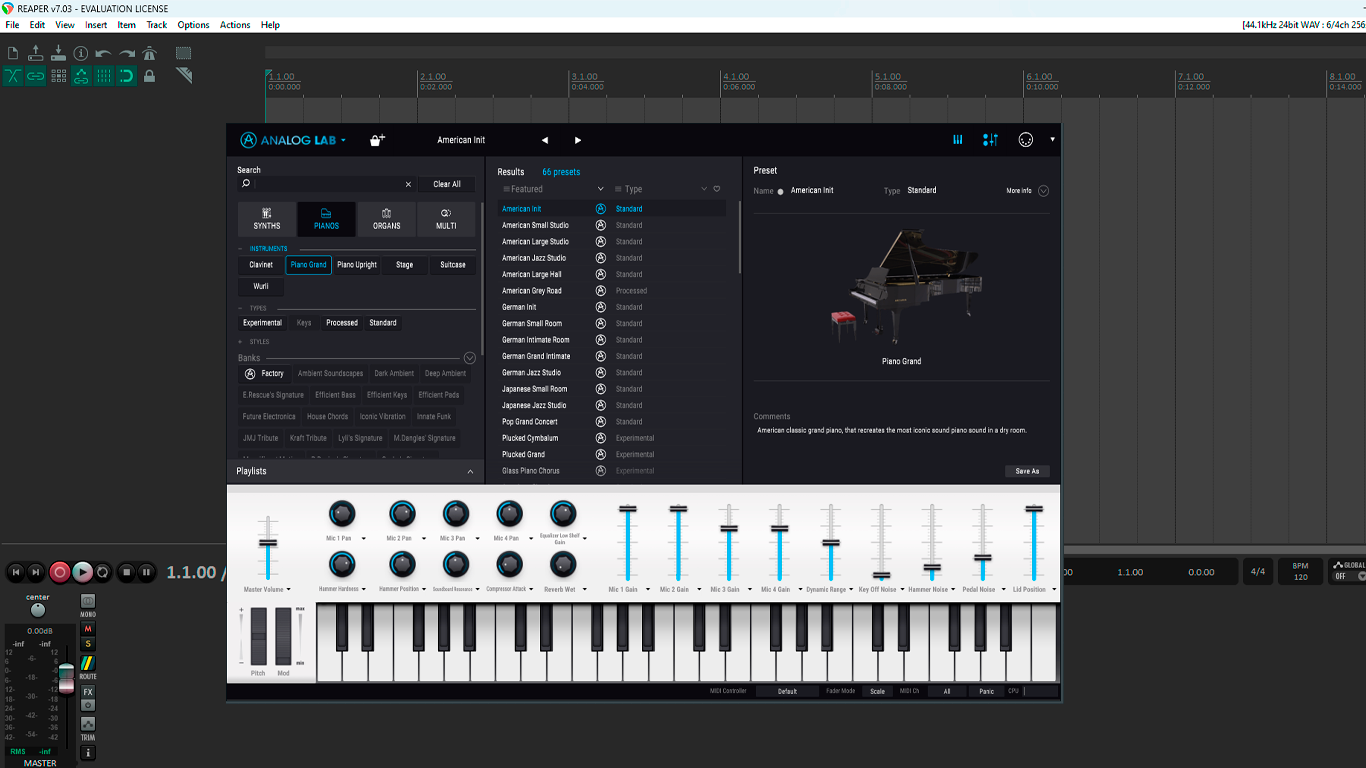Click the Undo arrow icon
This screenshot has height=768, width=1366.
pyautogui.click(x=104, y=53)
